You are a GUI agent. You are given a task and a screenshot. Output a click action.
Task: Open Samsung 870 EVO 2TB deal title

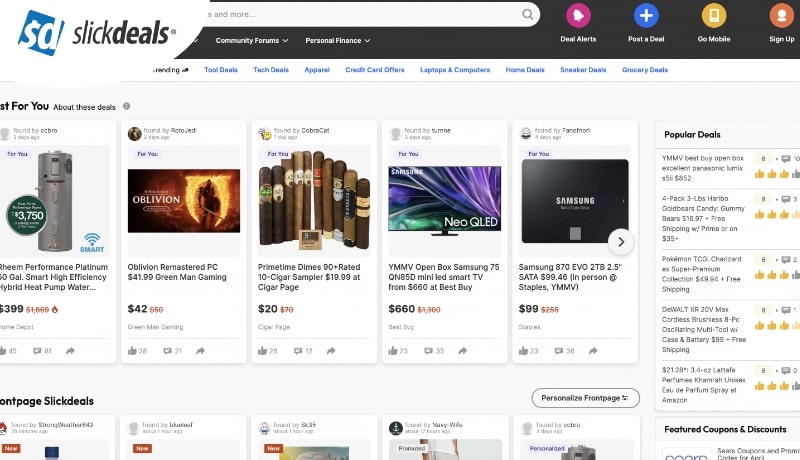pos(569,277)
